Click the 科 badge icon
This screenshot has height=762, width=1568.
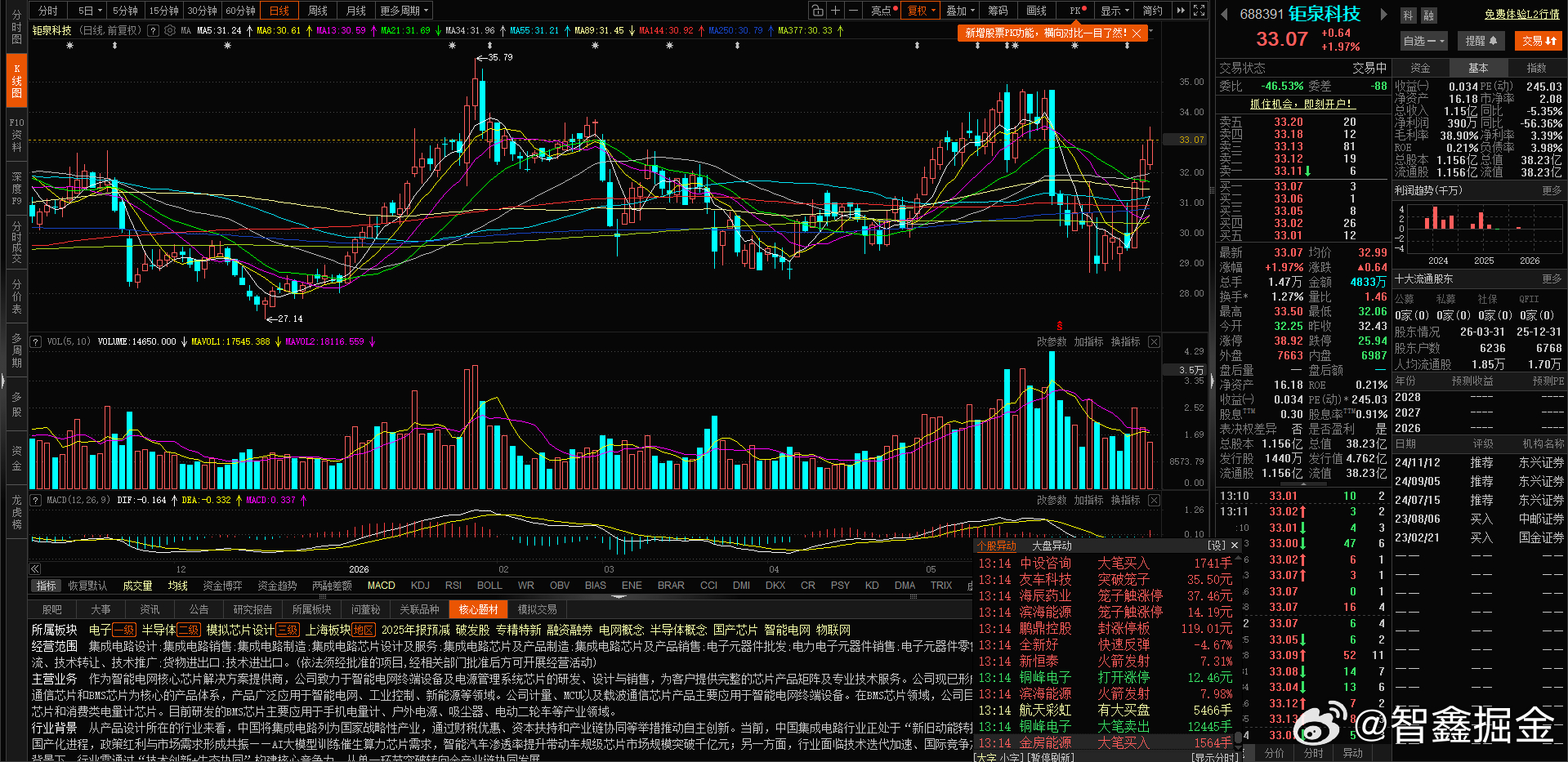(x=1408, y=16)
